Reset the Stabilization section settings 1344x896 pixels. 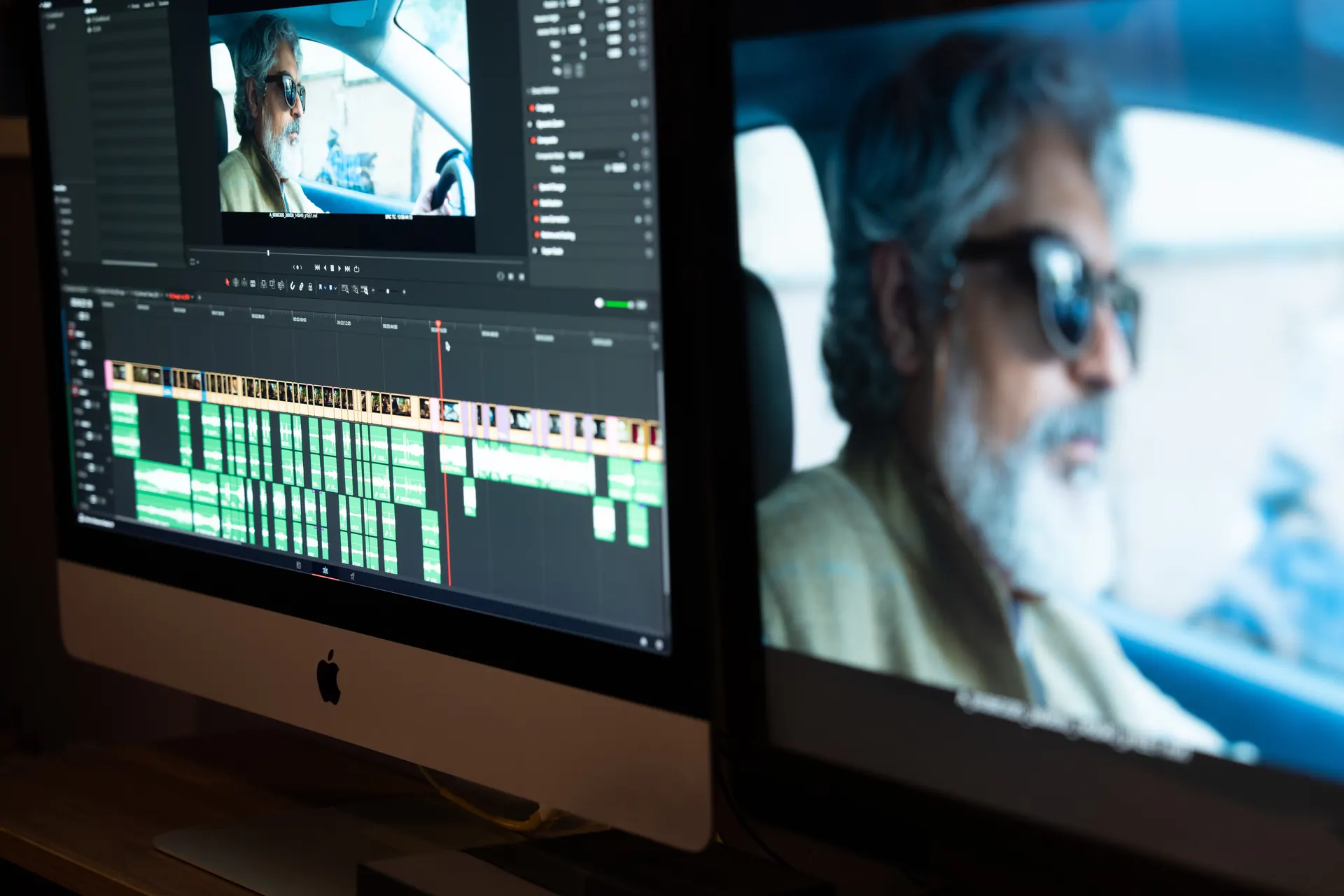pyautogui.click(x=647, y=203)
